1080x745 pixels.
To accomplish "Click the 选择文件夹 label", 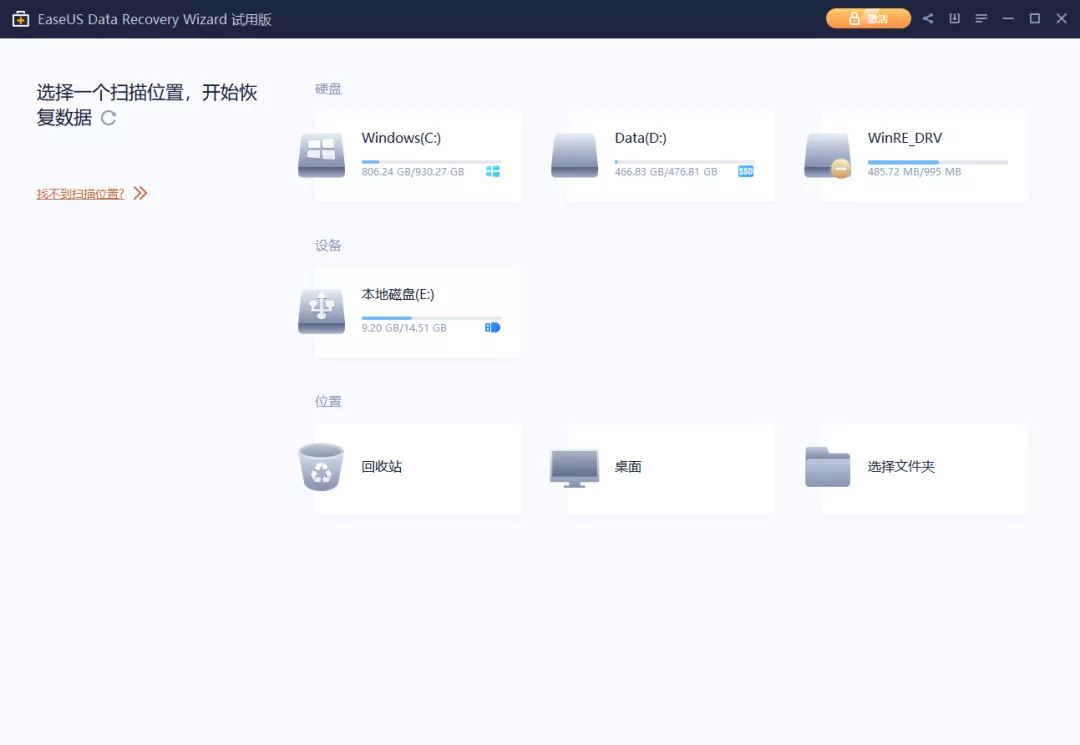I will click(x=901, y=466).
